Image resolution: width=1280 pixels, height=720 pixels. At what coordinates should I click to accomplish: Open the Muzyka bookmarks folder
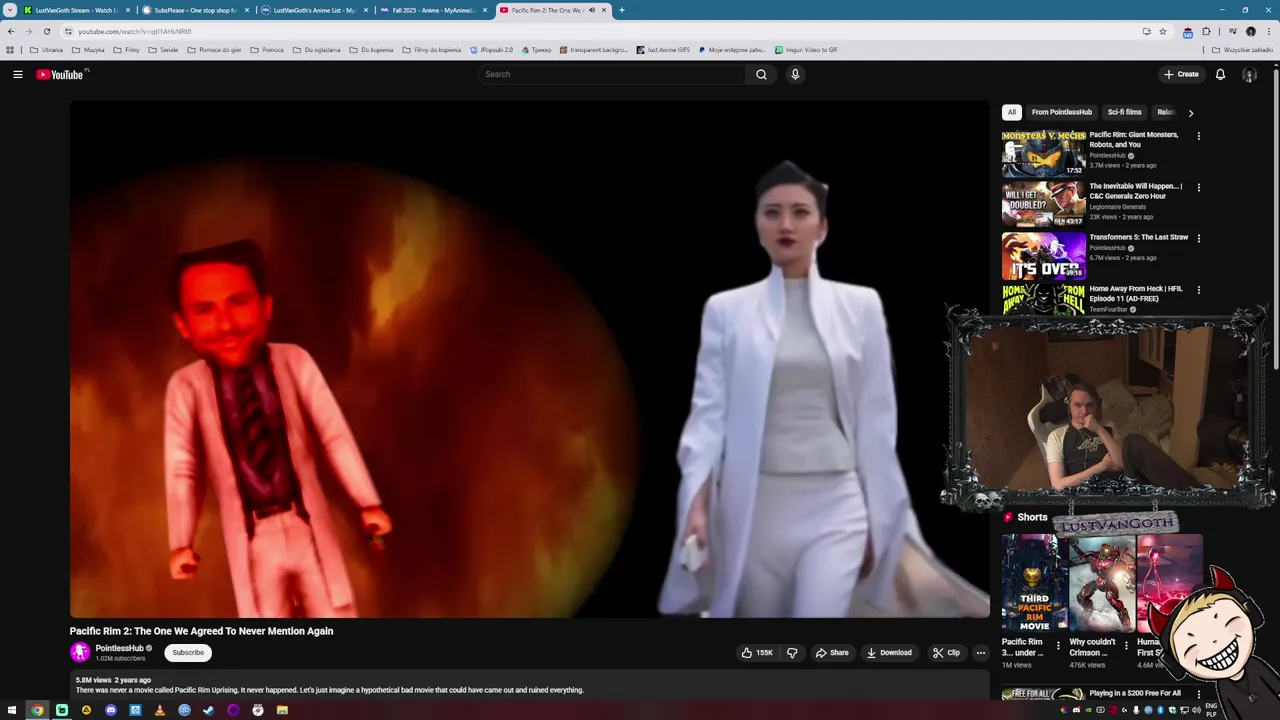(89, 49)
